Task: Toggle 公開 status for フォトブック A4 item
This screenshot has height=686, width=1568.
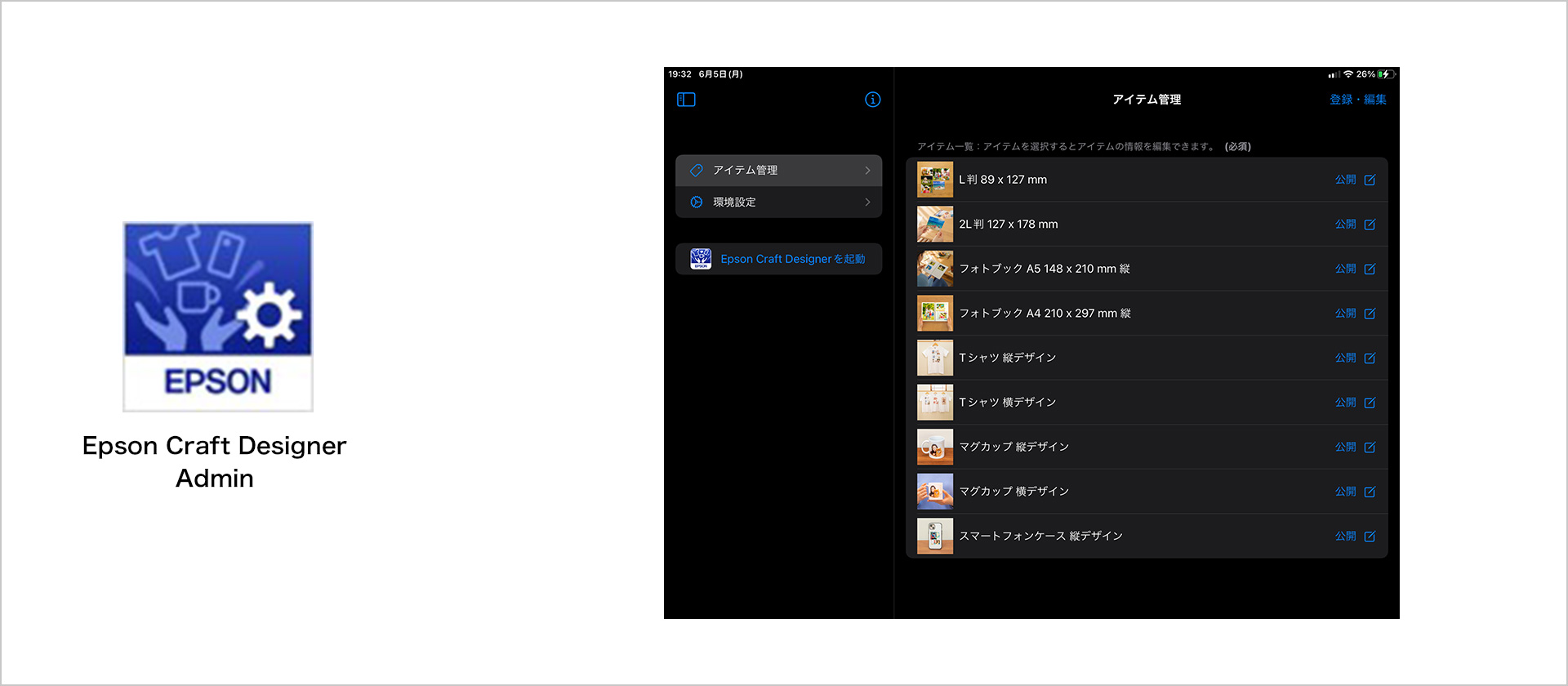Action: click(x=1344, y=314)
